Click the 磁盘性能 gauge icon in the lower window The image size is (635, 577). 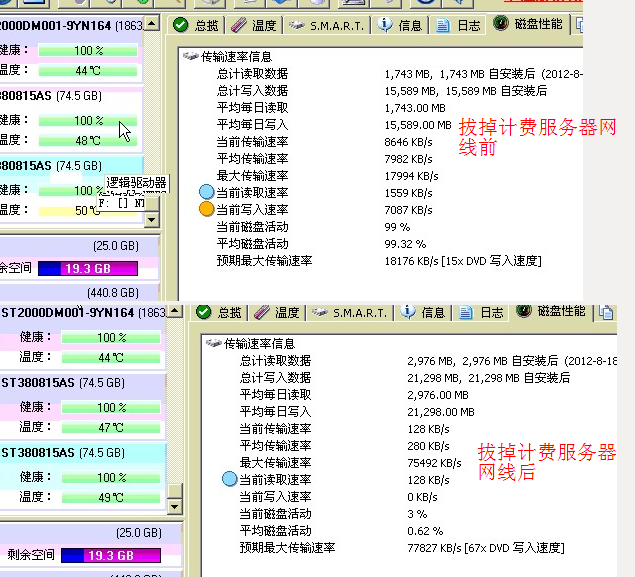pyautogui.click(x=524, y=311)
